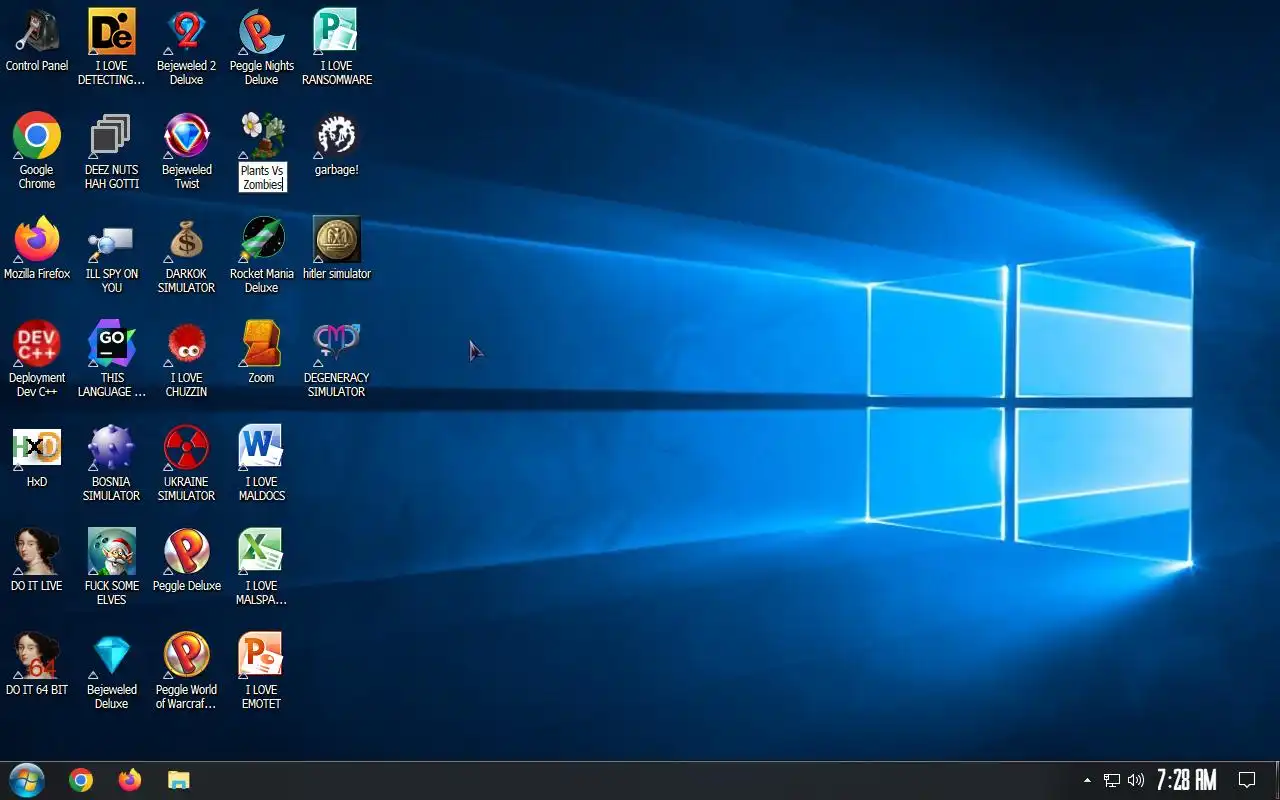Click the GO icon labeled THIS LANGUAGE

coord(112,344)
